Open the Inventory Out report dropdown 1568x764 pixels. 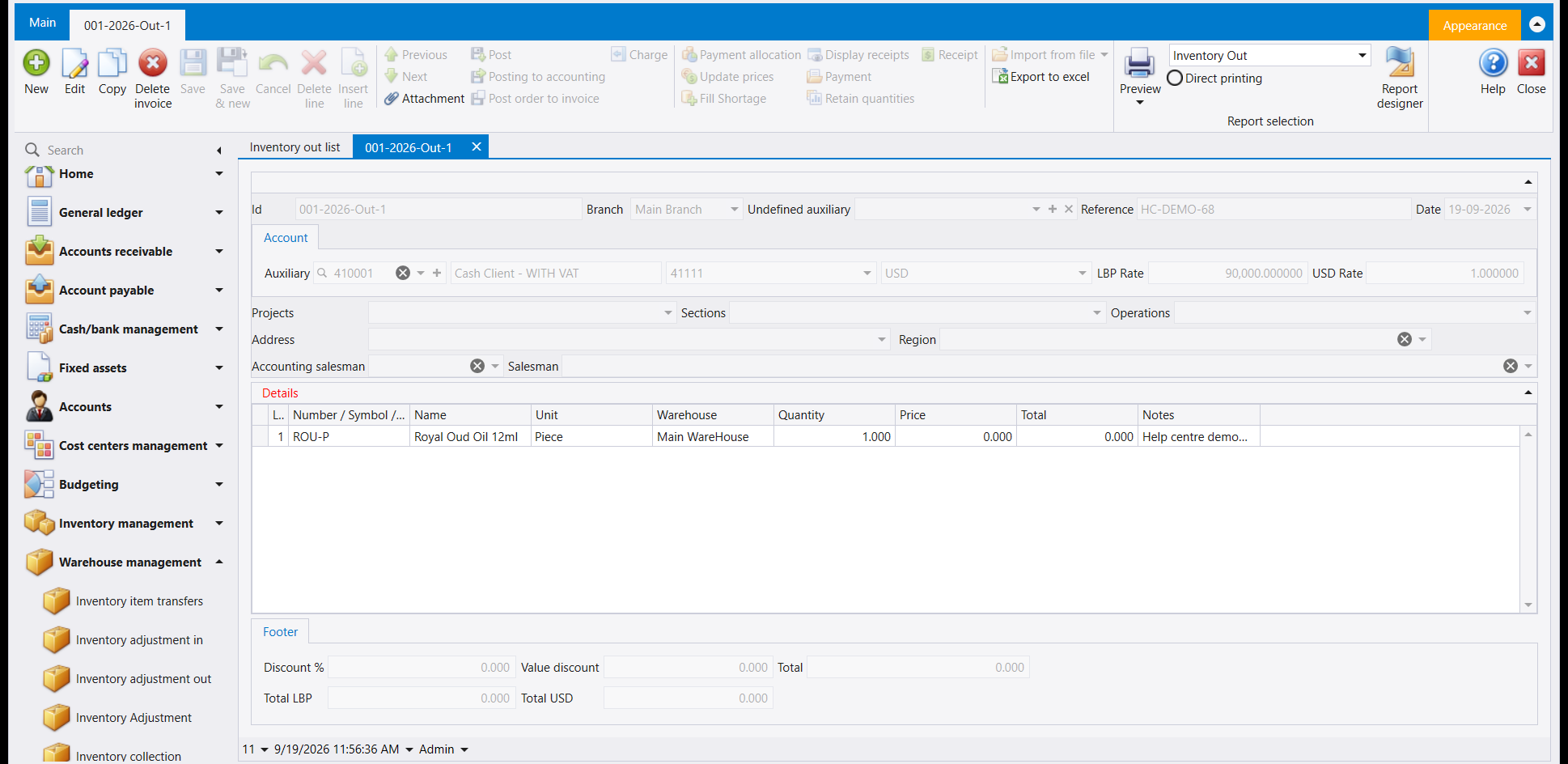1362,55
